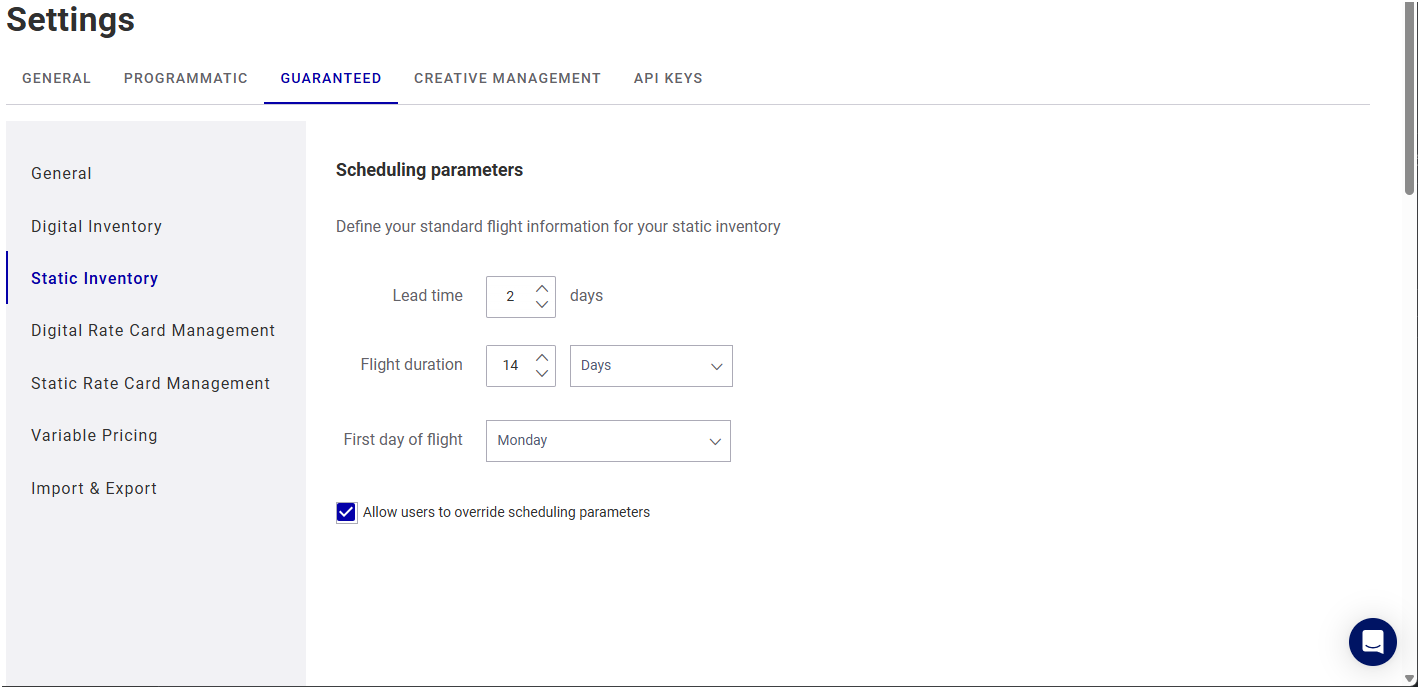Open the Programmatic tab

click(x=186, y=78)
